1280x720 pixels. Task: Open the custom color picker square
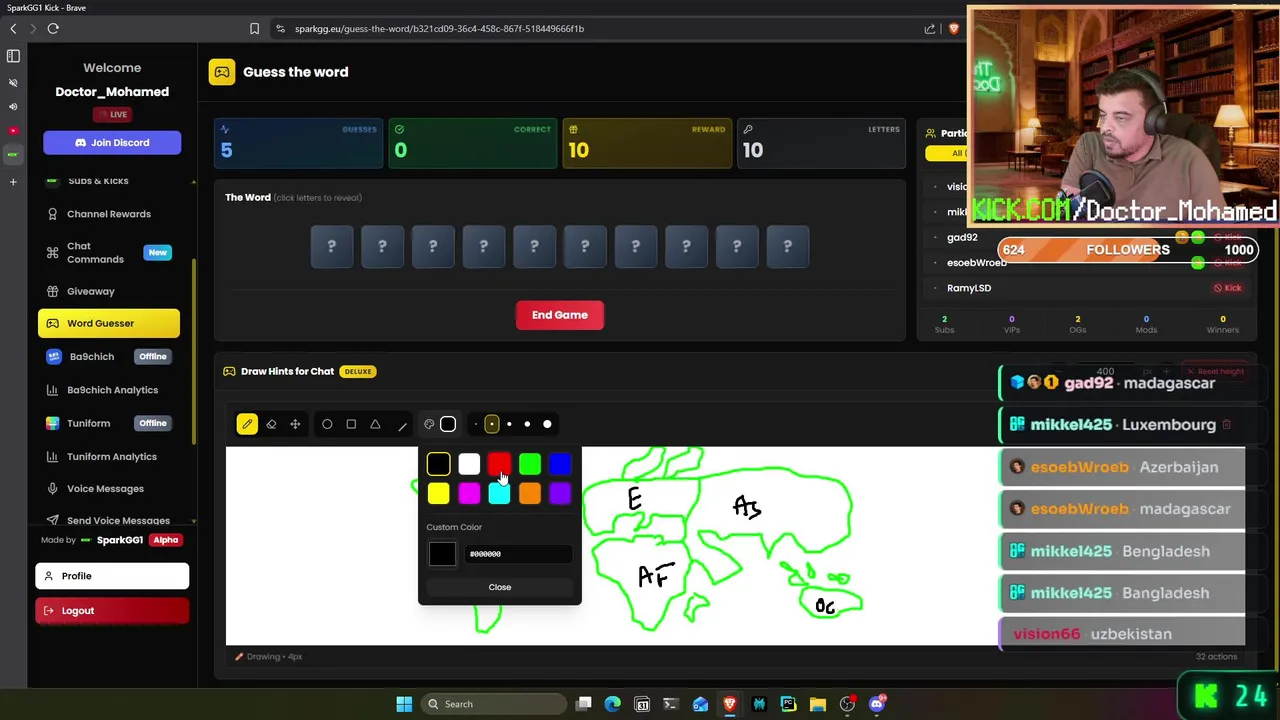click(442, 554)
